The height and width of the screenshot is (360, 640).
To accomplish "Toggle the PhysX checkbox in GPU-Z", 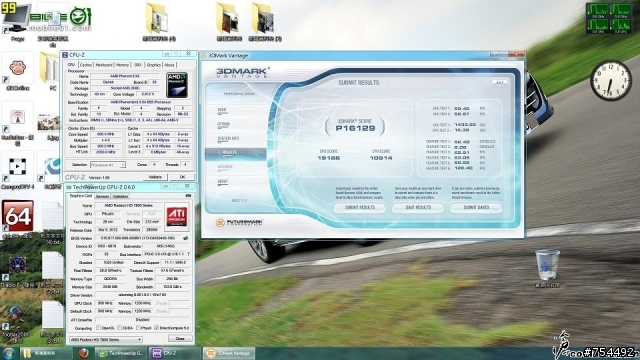I will point(139,328).
